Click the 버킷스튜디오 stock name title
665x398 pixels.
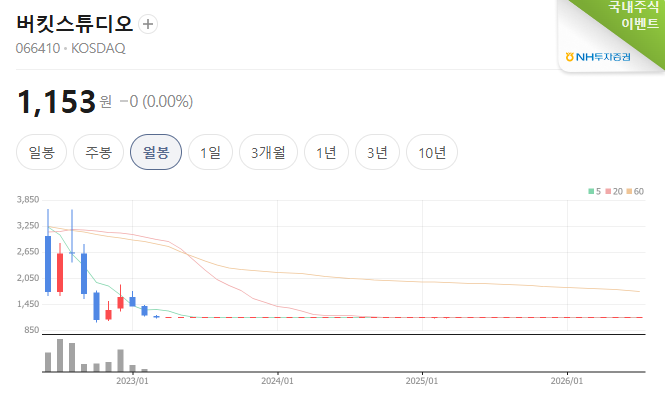[75, 24]
